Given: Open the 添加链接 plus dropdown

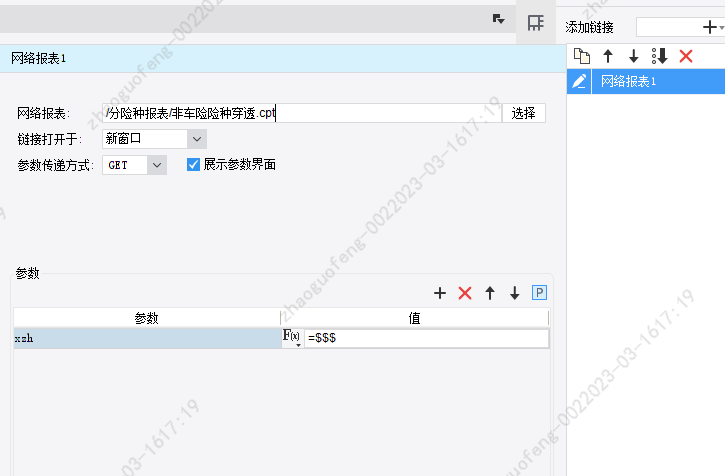Looking at the screenshot, I should pyautogui.click(x=713, y=27).
